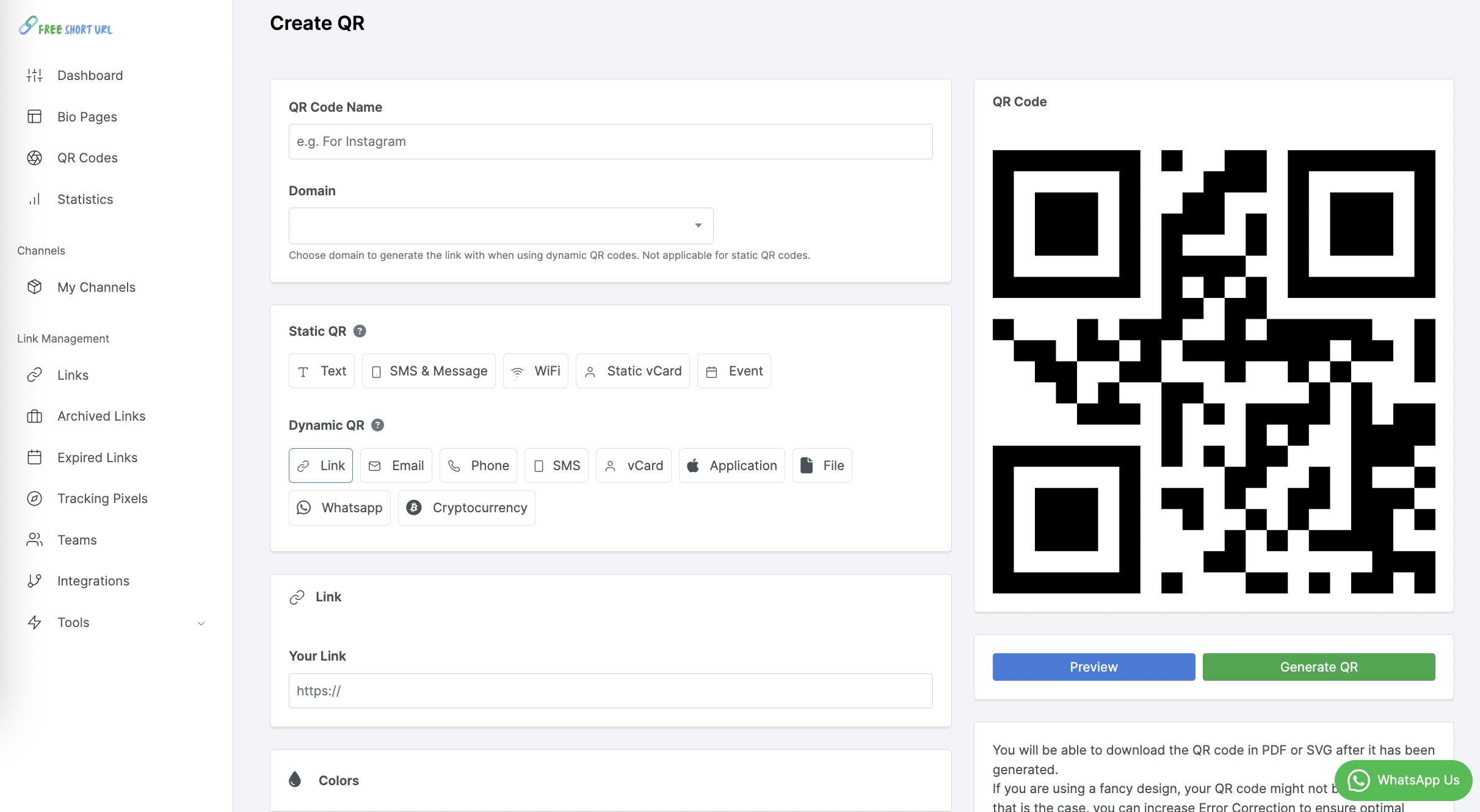Choose the Cryptocurrency dynamic QR type
This screenshot has width=1480, height=812.
tap(466, 507)
